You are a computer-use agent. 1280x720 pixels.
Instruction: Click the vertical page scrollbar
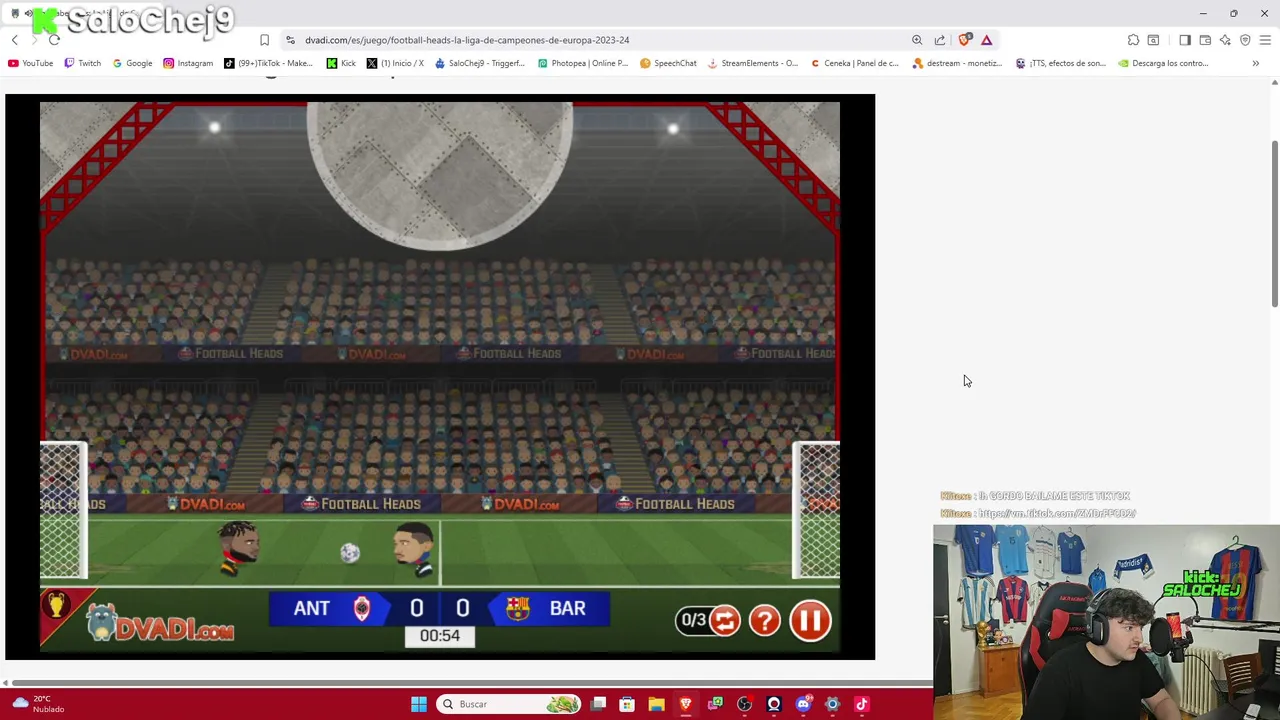tap(1274, 225)
